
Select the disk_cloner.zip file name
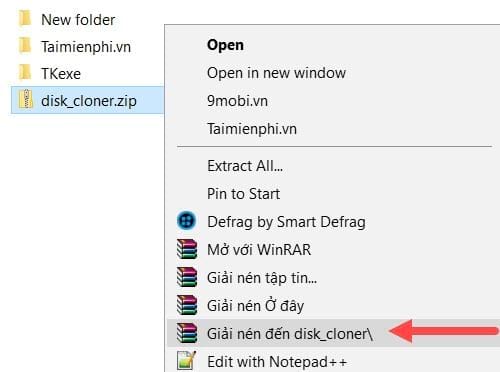(89, 101)
